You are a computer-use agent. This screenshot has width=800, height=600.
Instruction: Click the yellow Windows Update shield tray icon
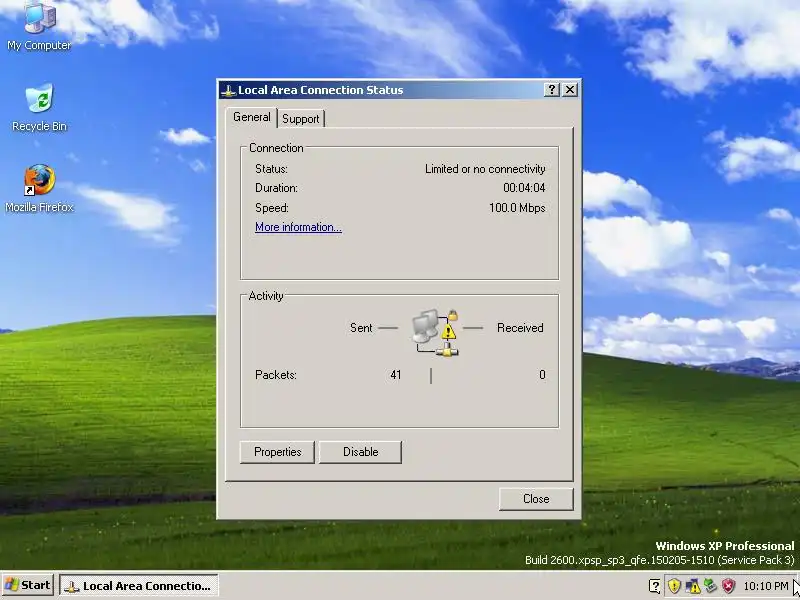[x=674, y=586]
